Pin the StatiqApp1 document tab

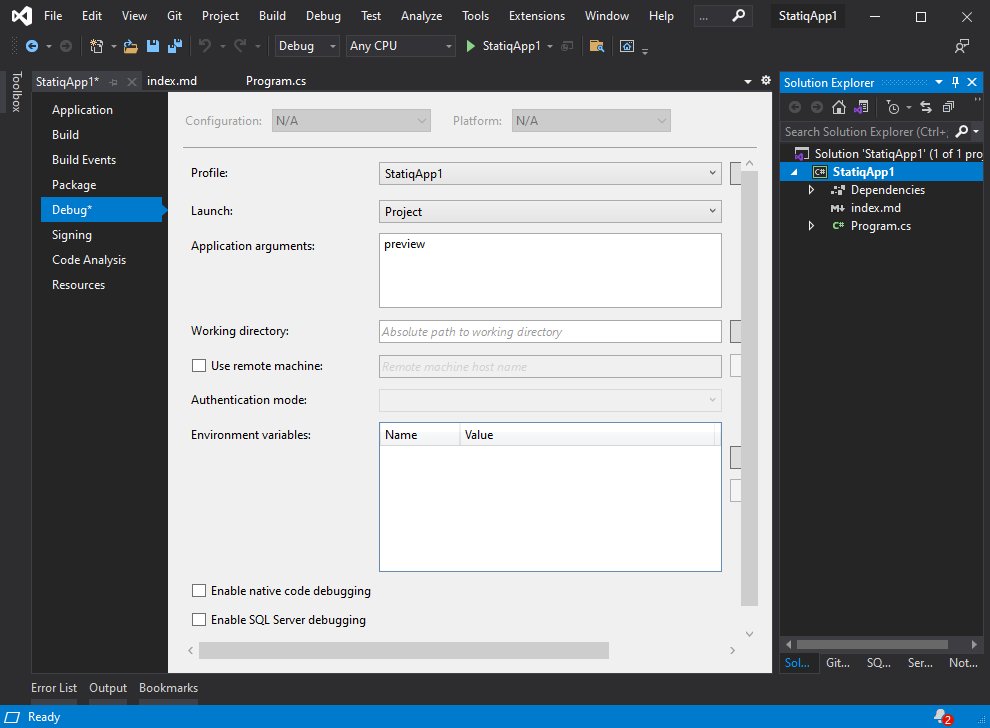pyautogui.click(x=114, y=82)
